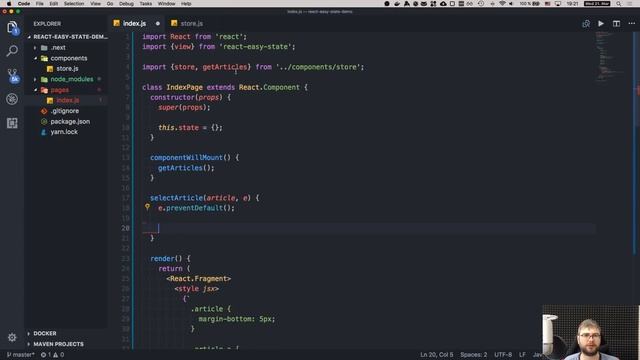Switch to the index.js editor tab
The height and width of the screenshot is (360, 640).
135,24
